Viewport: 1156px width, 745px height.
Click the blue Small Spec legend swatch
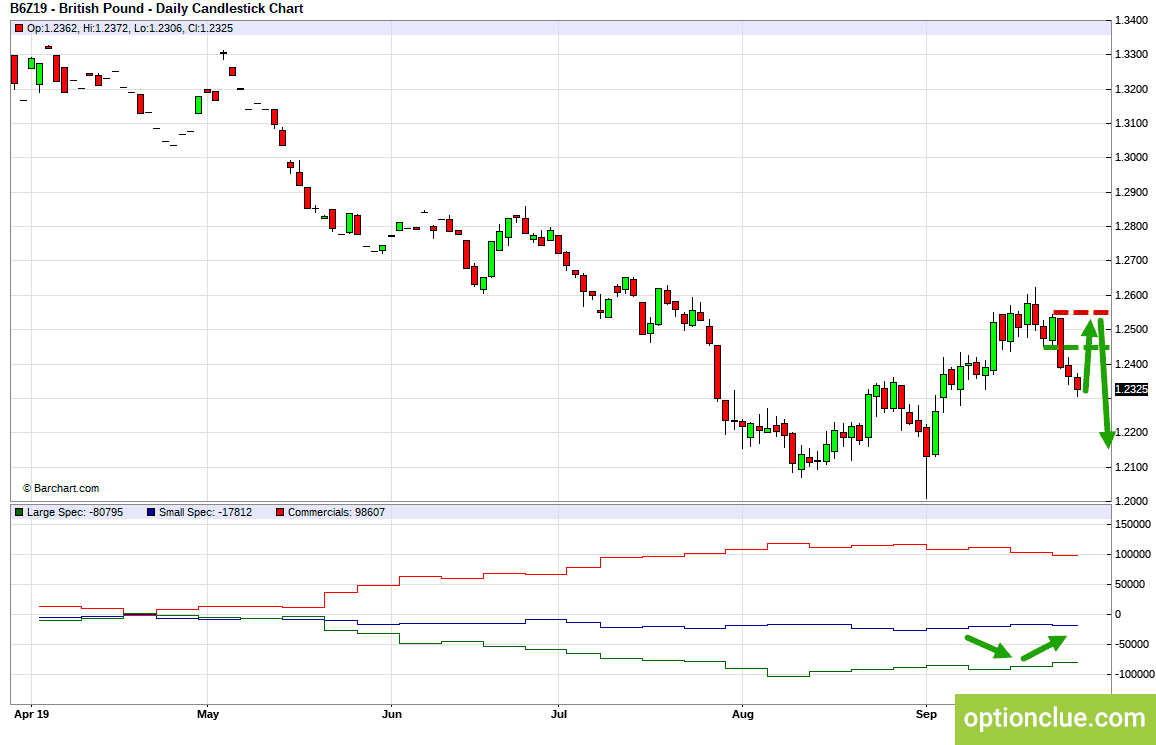click(x=151, y=512)
